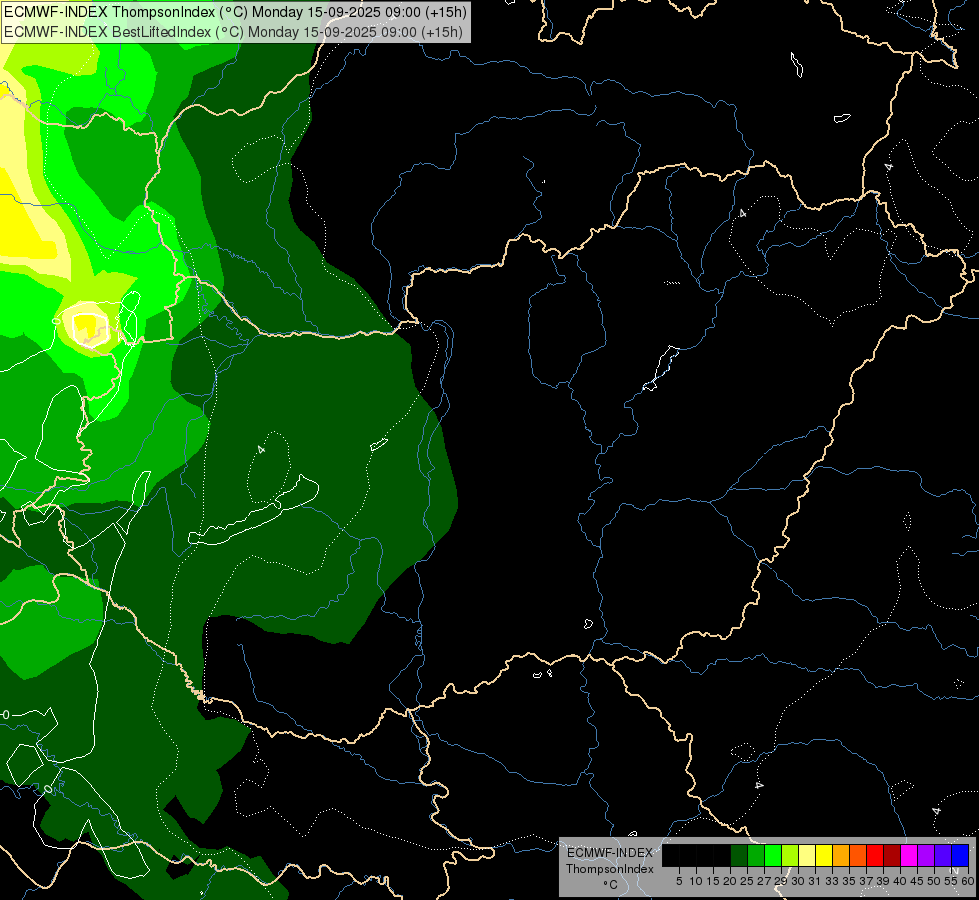Click the legend tick value 33
979x900 pixels.
pyautogui.click(x=832, y=881)
